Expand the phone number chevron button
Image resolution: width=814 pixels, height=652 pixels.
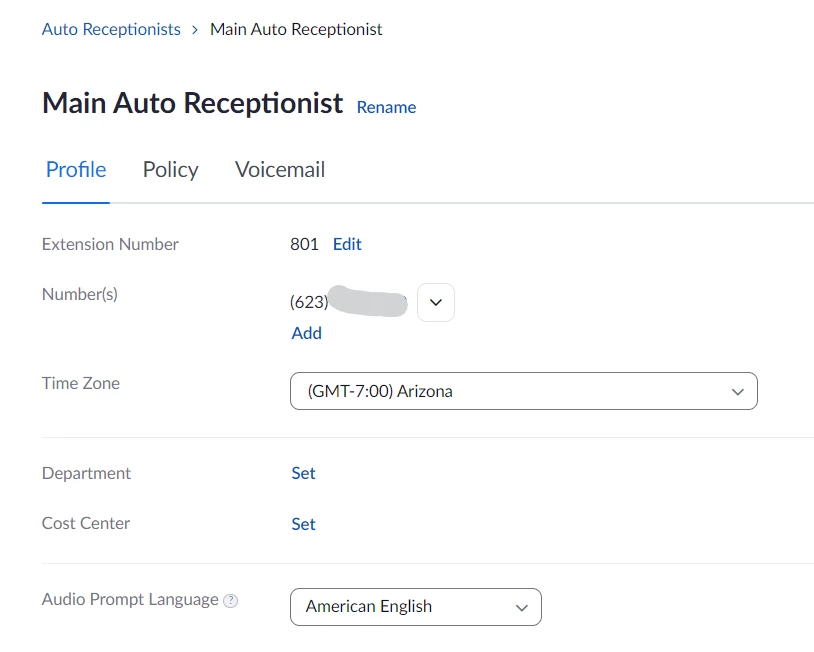pyautogui.click(x=435, y=302)
